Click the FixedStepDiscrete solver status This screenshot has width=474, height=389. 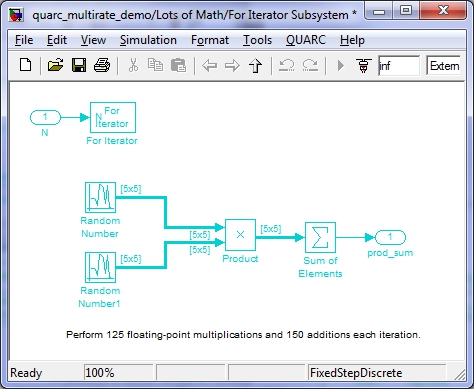point(377,372)
